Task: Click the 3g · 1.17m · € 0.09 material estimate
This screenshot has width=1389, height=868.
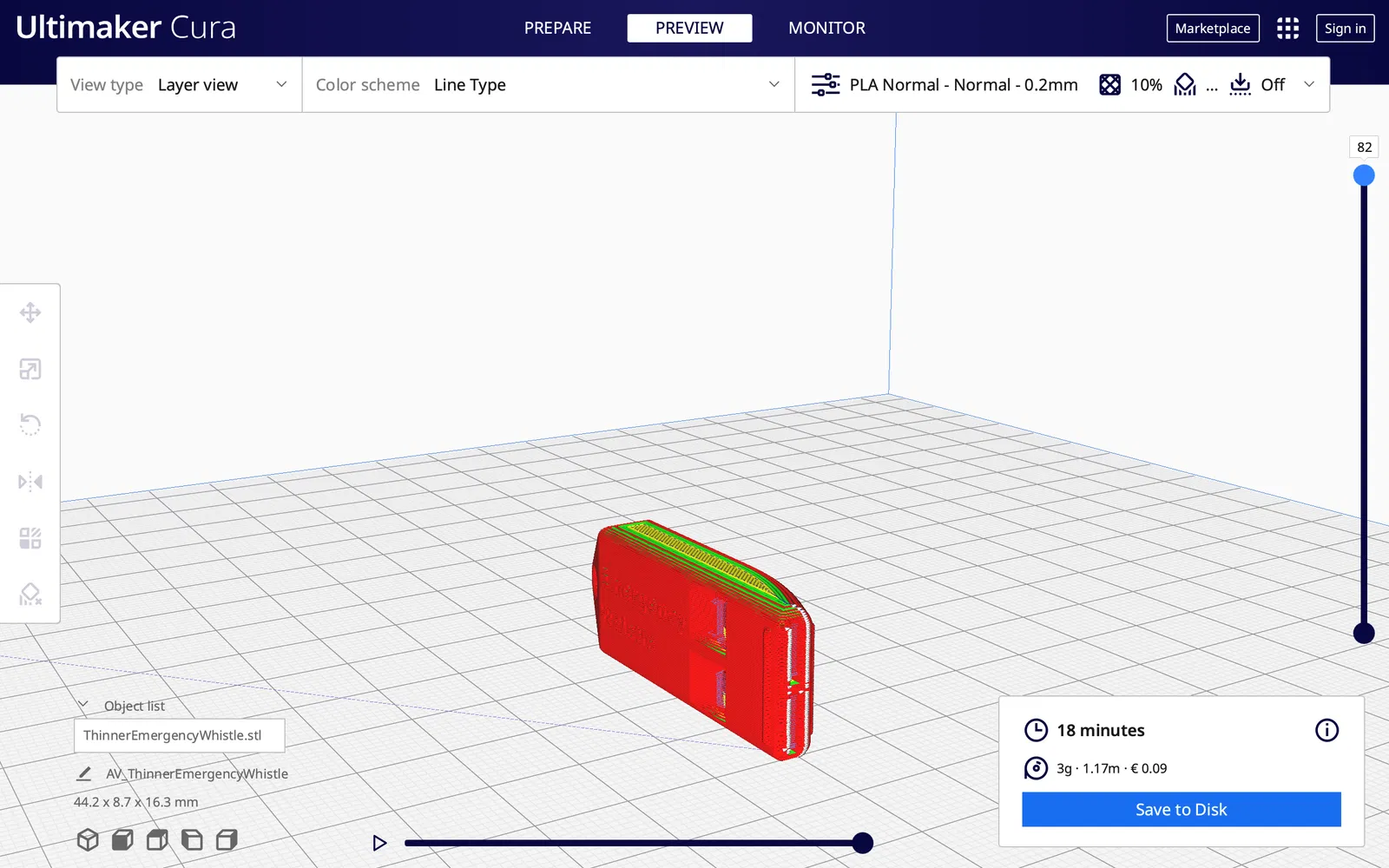Action: [x=1111, y=768]
